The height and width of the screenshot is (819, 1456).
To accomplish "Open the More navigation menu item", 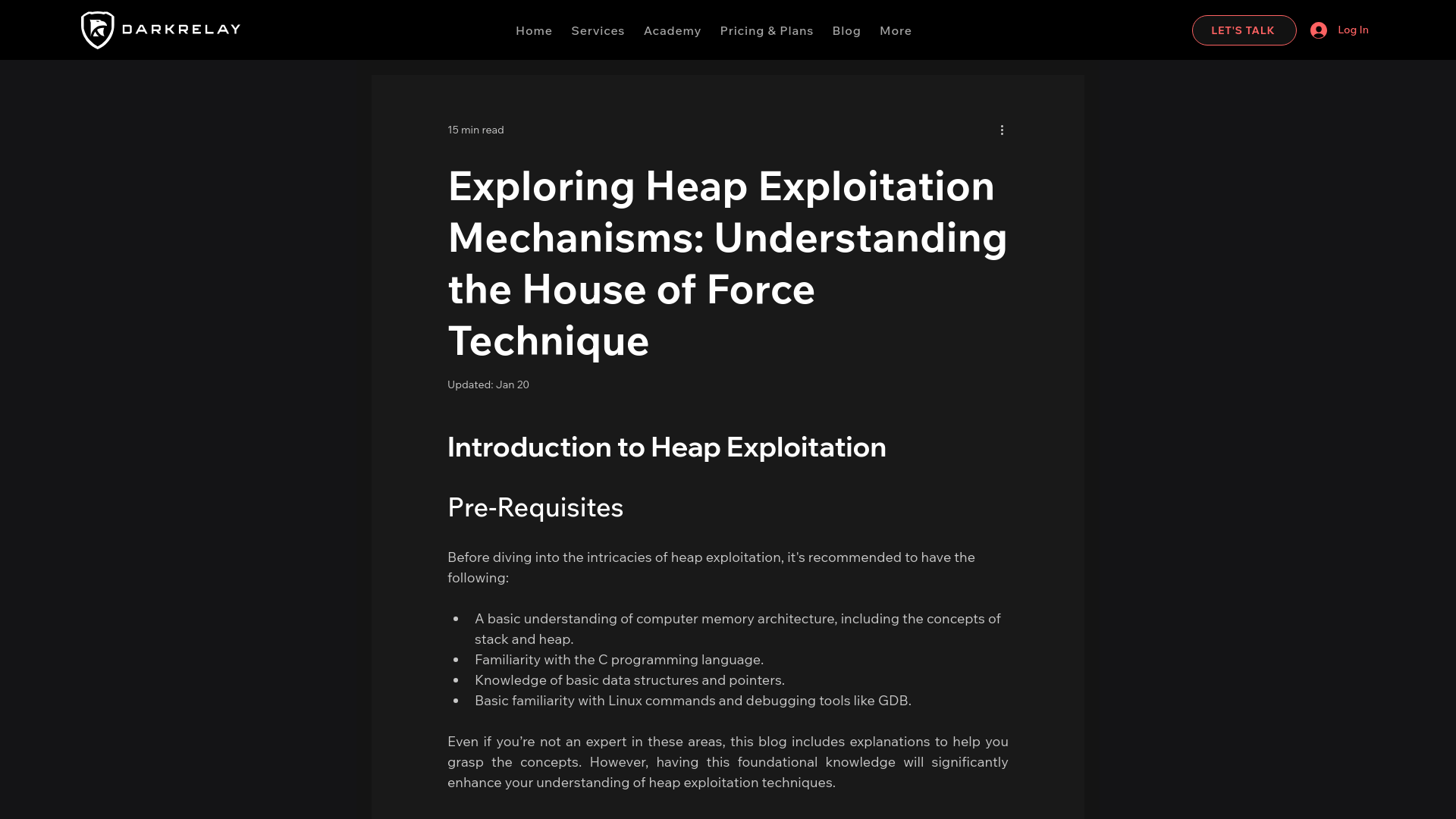I will (x=896, y=30).
